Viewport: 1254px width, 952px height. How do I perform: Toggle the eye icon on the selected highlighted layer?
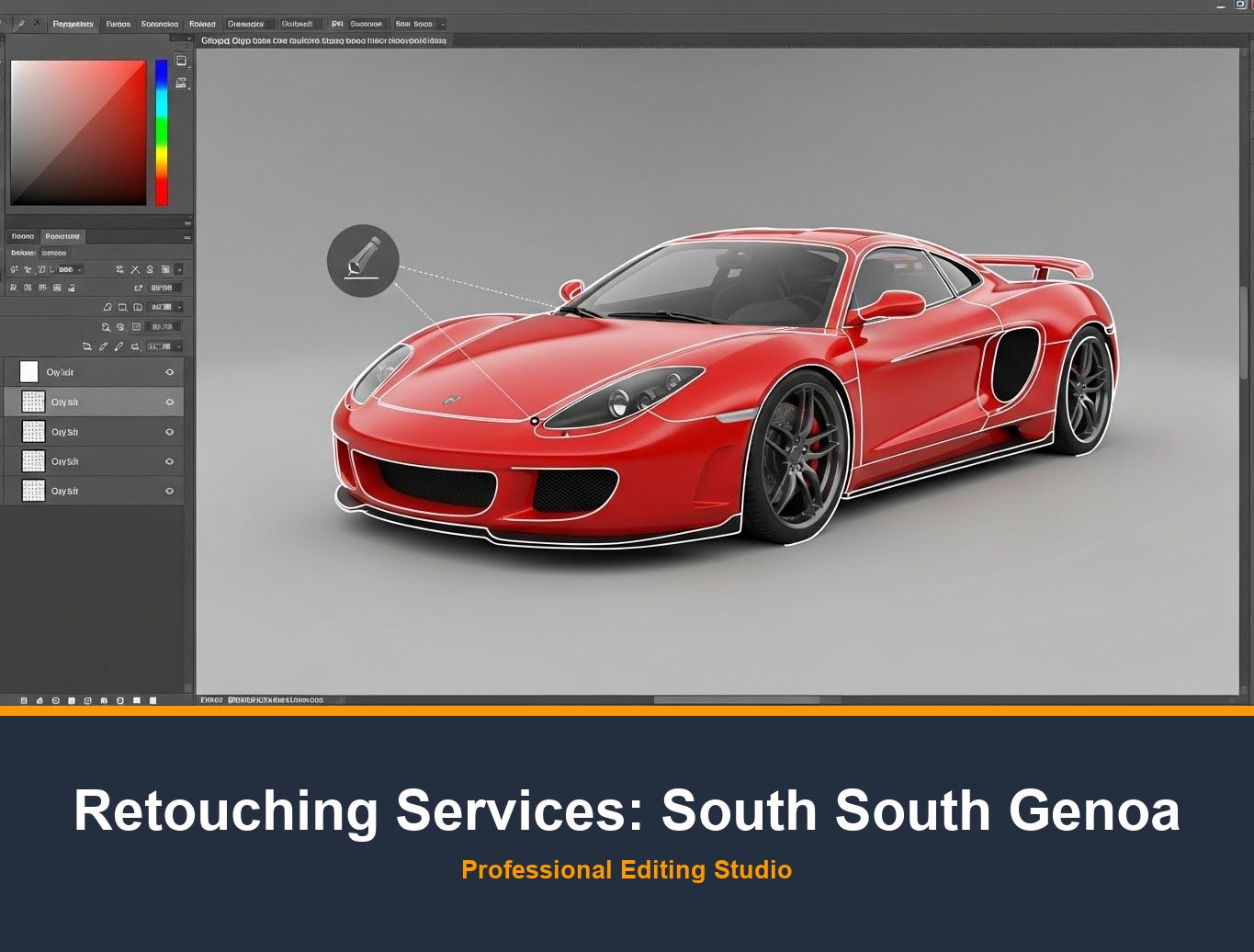[x=168, y=402]
